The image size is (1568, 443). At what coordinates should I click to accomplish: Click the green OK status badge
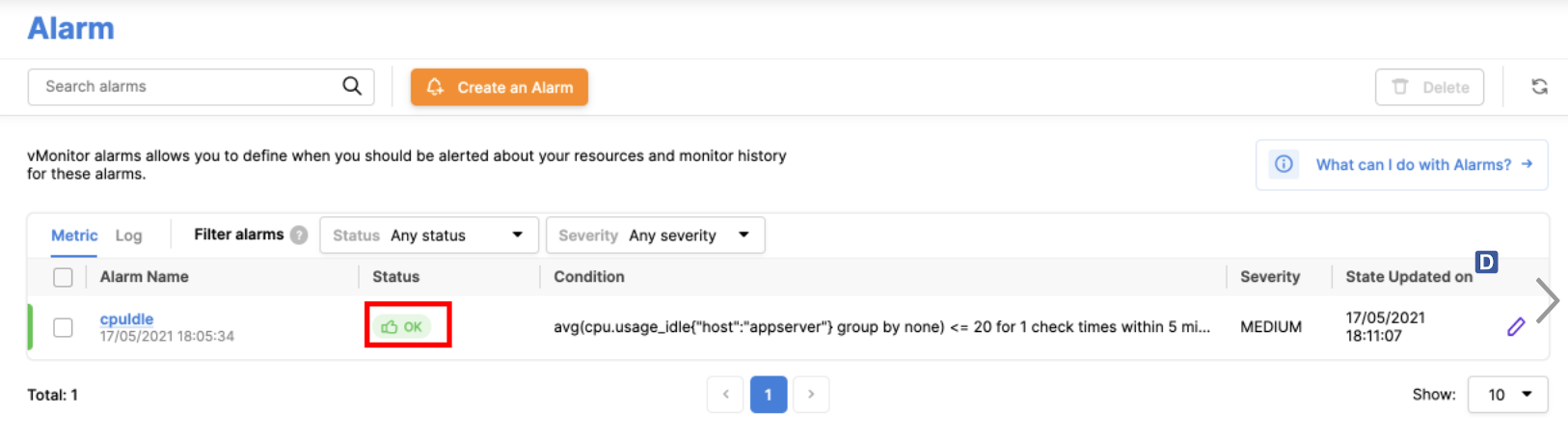coord(403,327)
